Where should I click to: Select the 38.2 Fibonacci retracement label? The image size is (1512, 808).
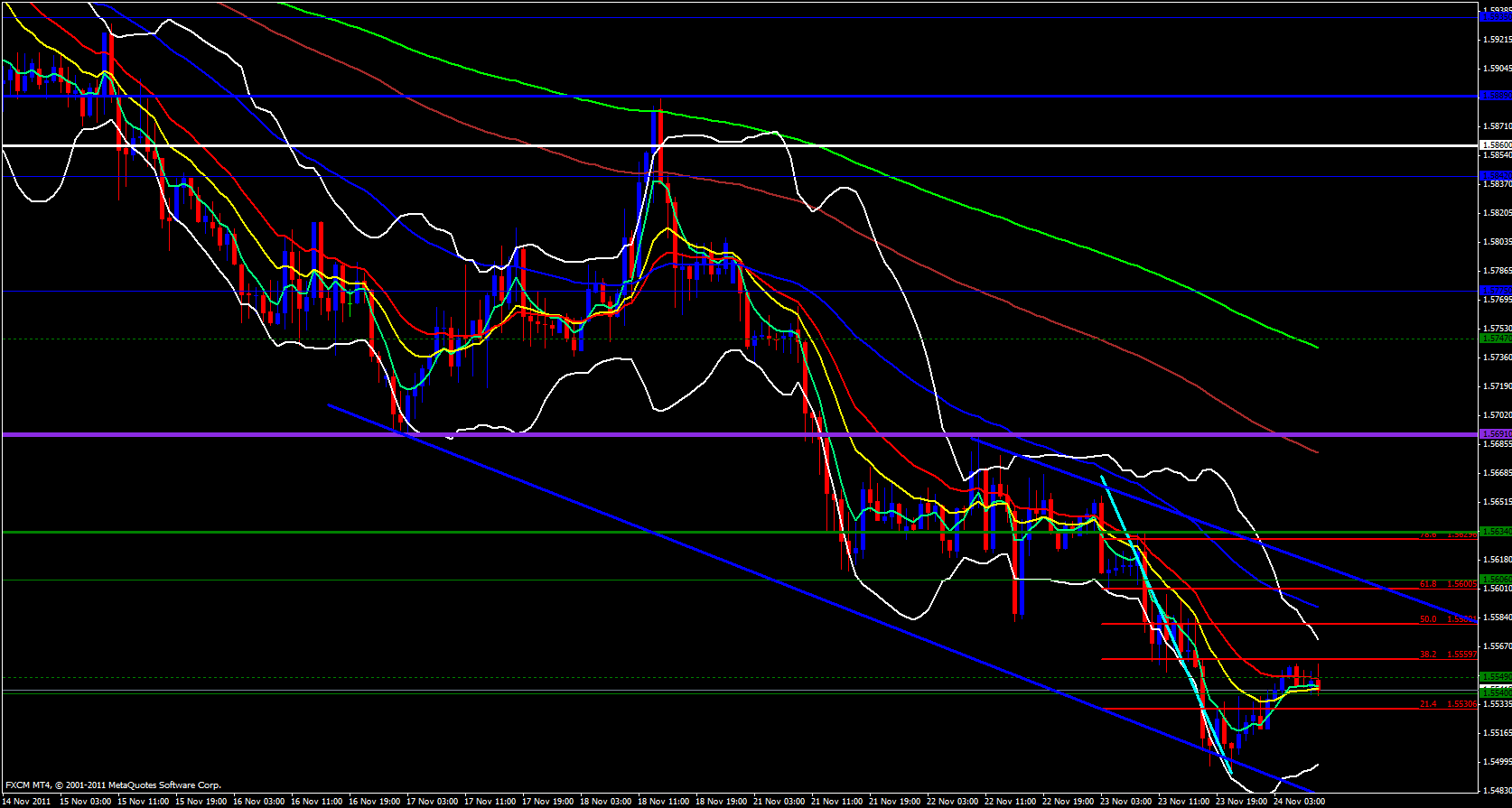click(1428, 655)
